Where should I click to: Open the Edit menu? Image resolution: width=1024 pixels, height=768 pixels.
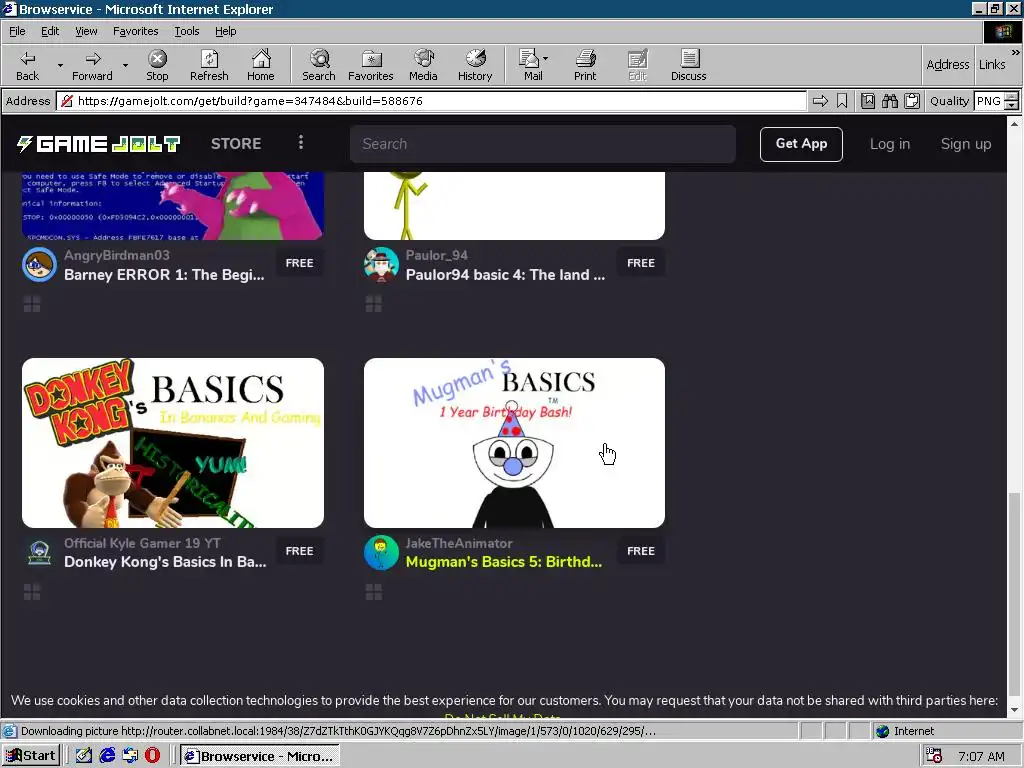(50, 31)
